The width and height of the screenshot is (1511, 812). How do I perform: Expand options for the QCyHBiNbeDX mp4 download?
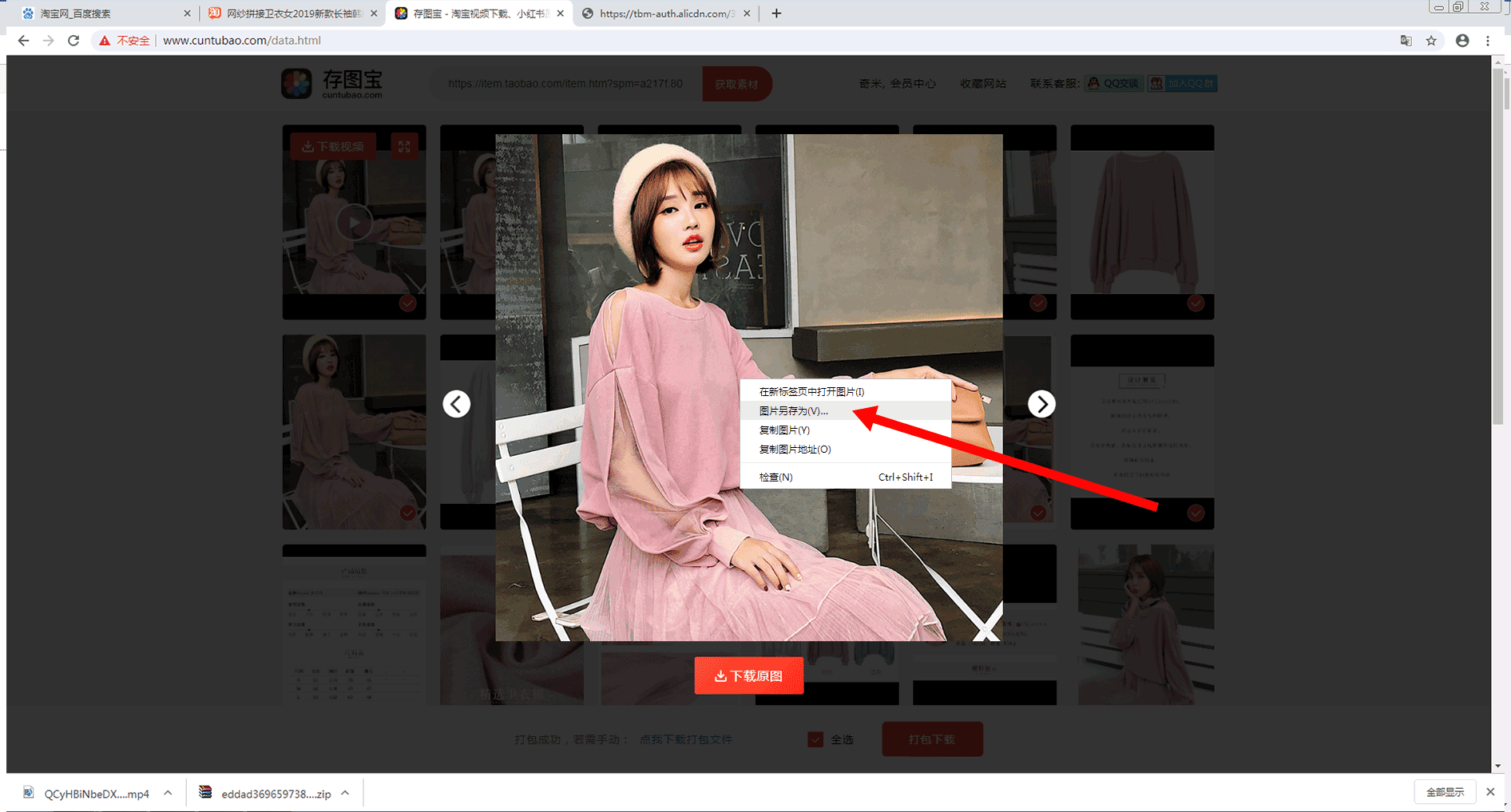pos(168,793)
